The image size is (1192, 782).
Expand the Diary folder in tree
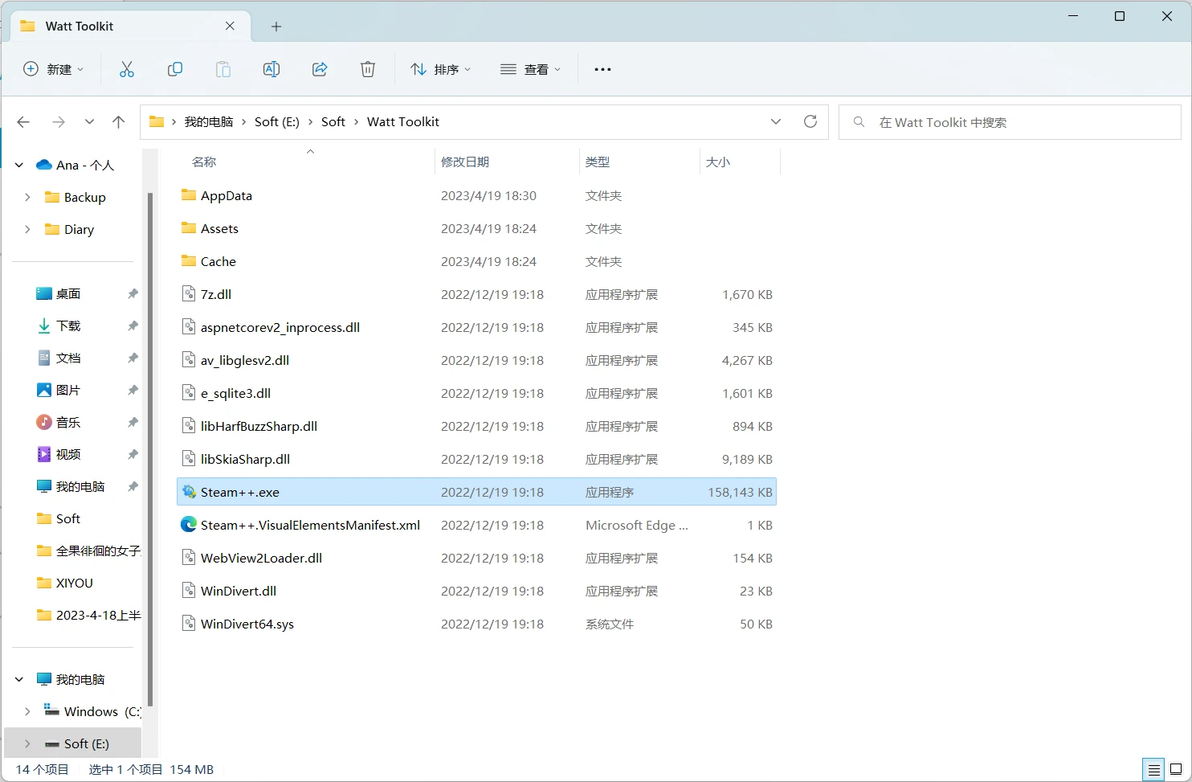point(27,229)
